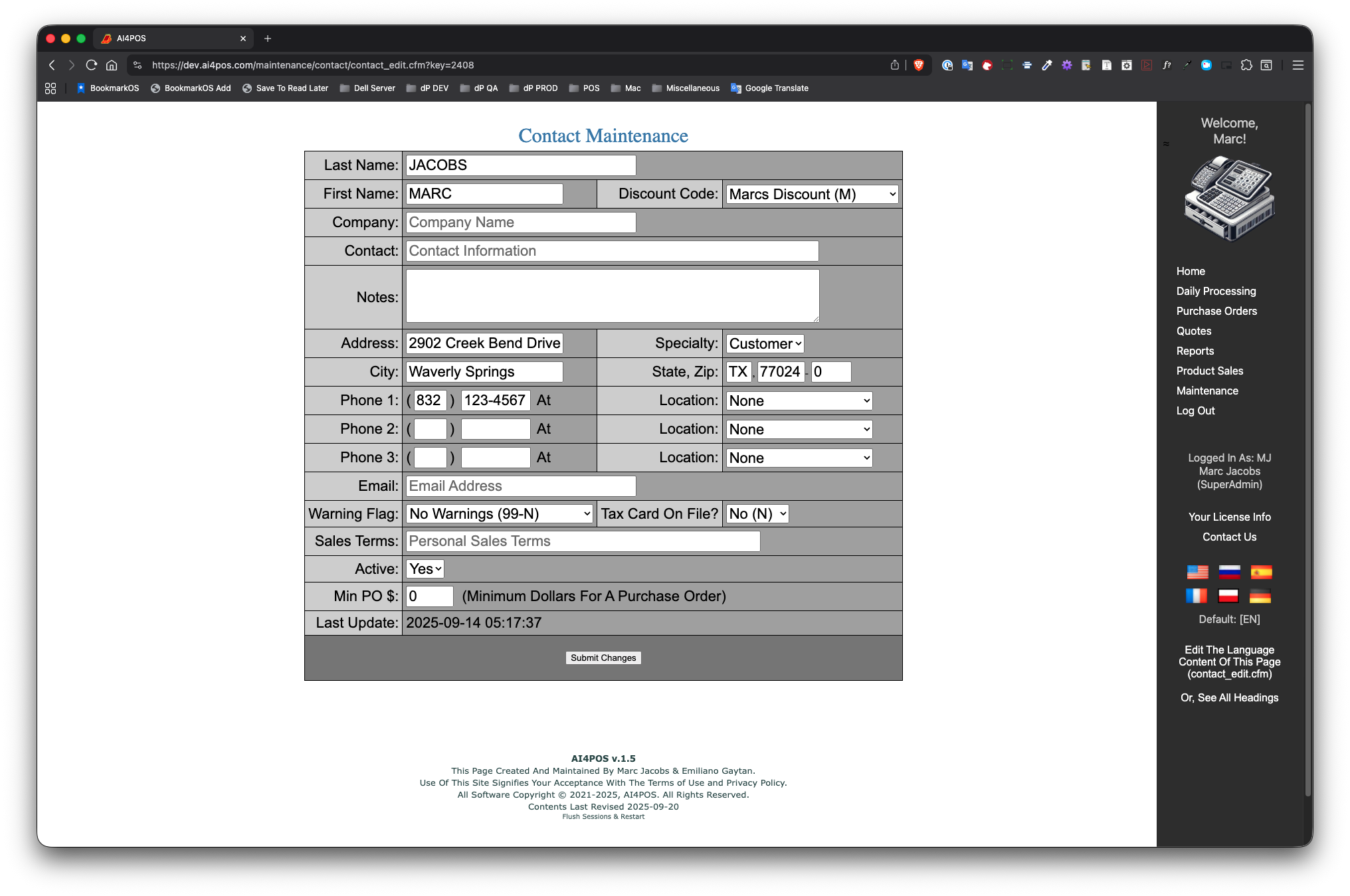
Task: Click the Polish flag language icon
Action: point(1228,596)
